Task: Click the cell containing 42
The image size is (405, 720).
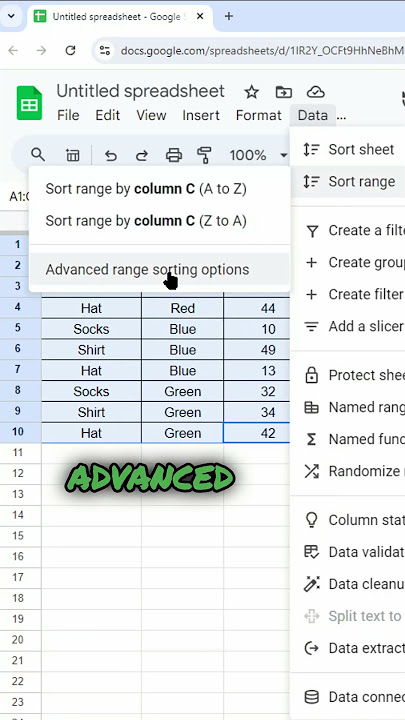Action: pos(257,433)
